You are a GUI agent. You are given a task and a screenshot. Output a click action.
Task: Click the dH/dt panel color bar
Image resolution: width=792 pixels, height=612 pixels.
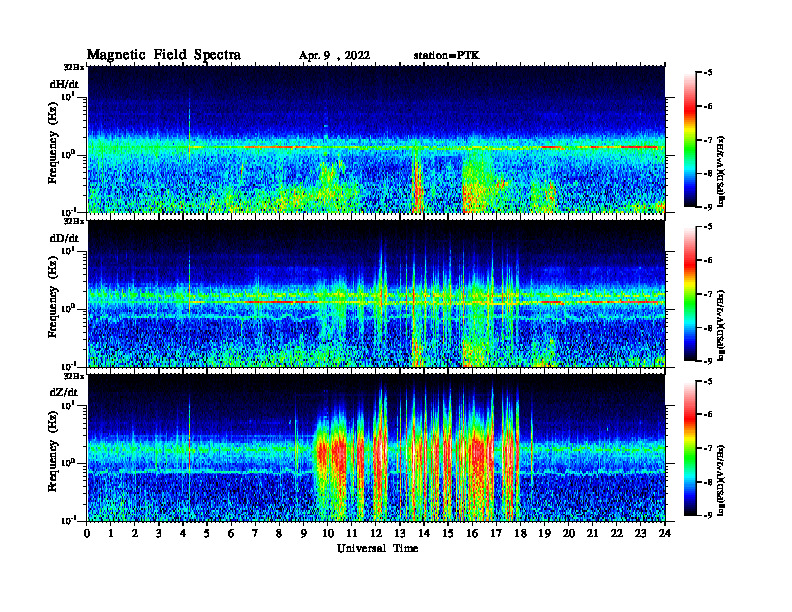[689, 140]
